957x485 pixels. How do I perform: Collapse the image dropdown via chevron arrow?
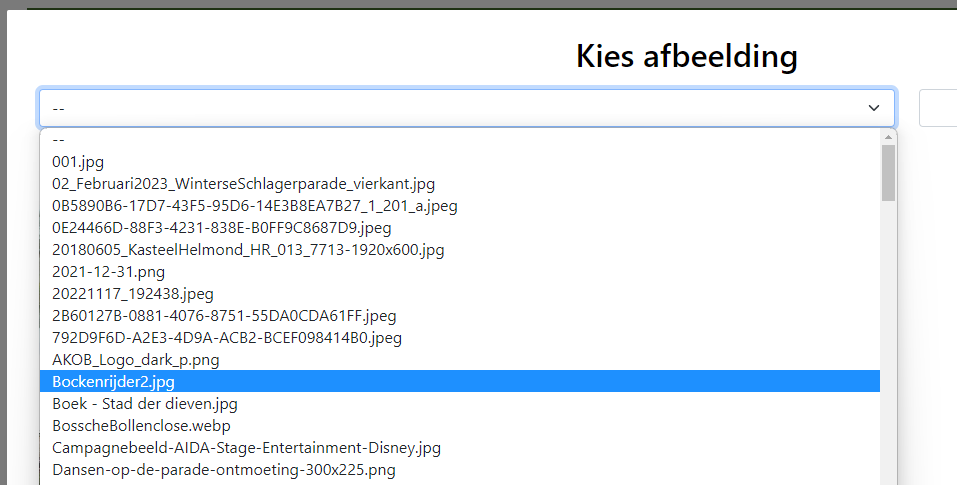[x=873, y=108]
